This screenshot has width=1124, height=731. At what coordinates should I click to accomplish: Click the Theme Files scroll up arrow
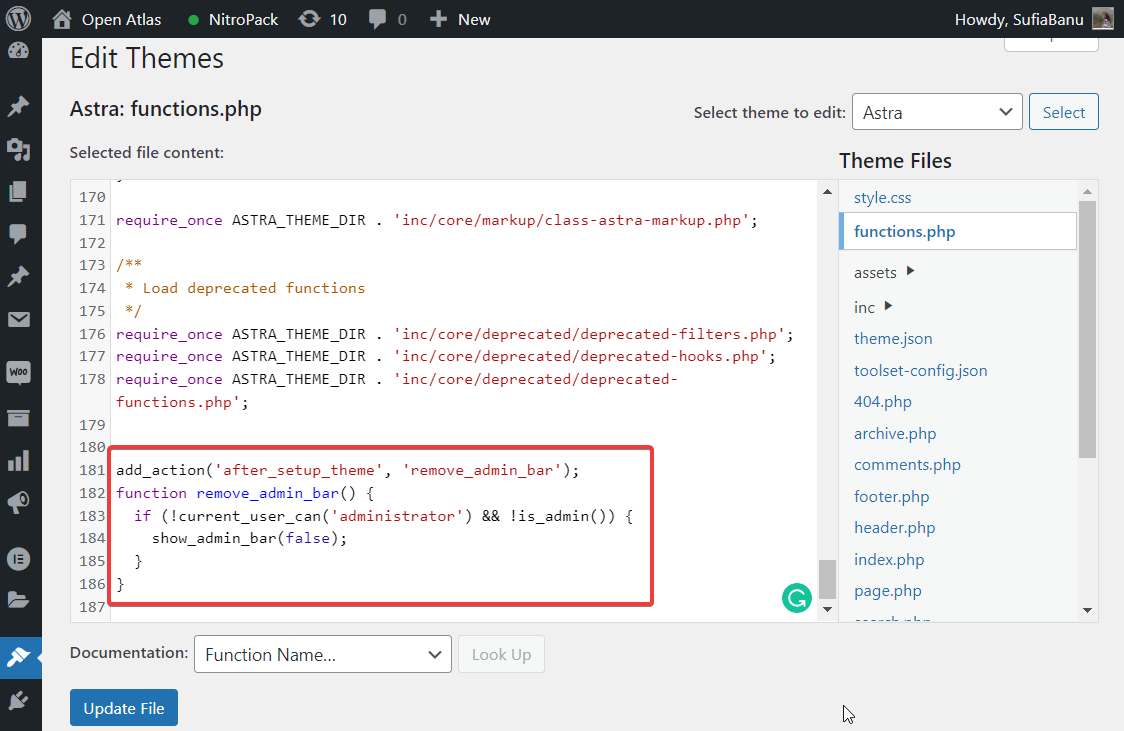1087,191
